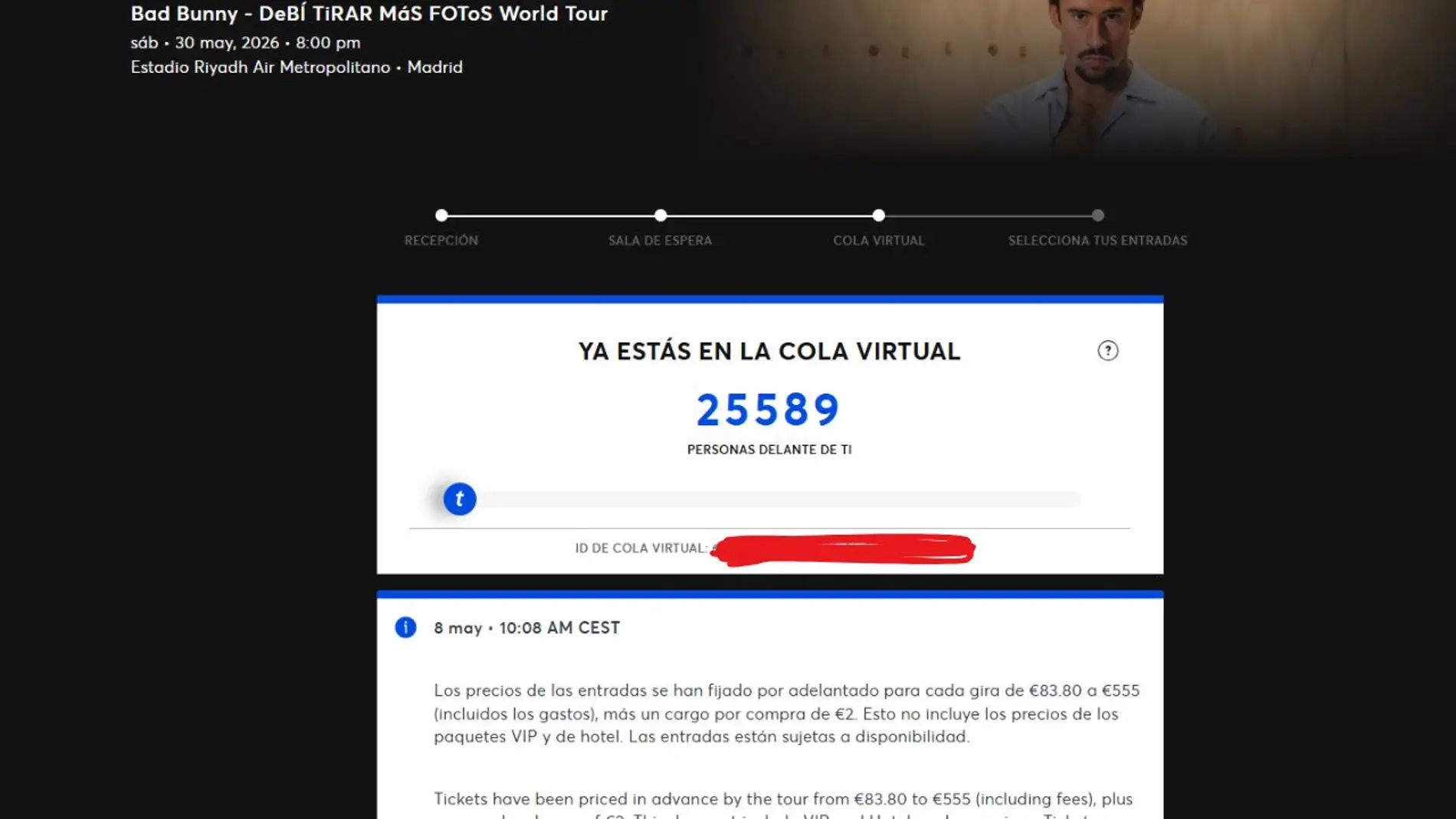Screen dimensions: 1456x819
Task: Click the event date sáb 30 may, 2026
Action: point(245,43)
